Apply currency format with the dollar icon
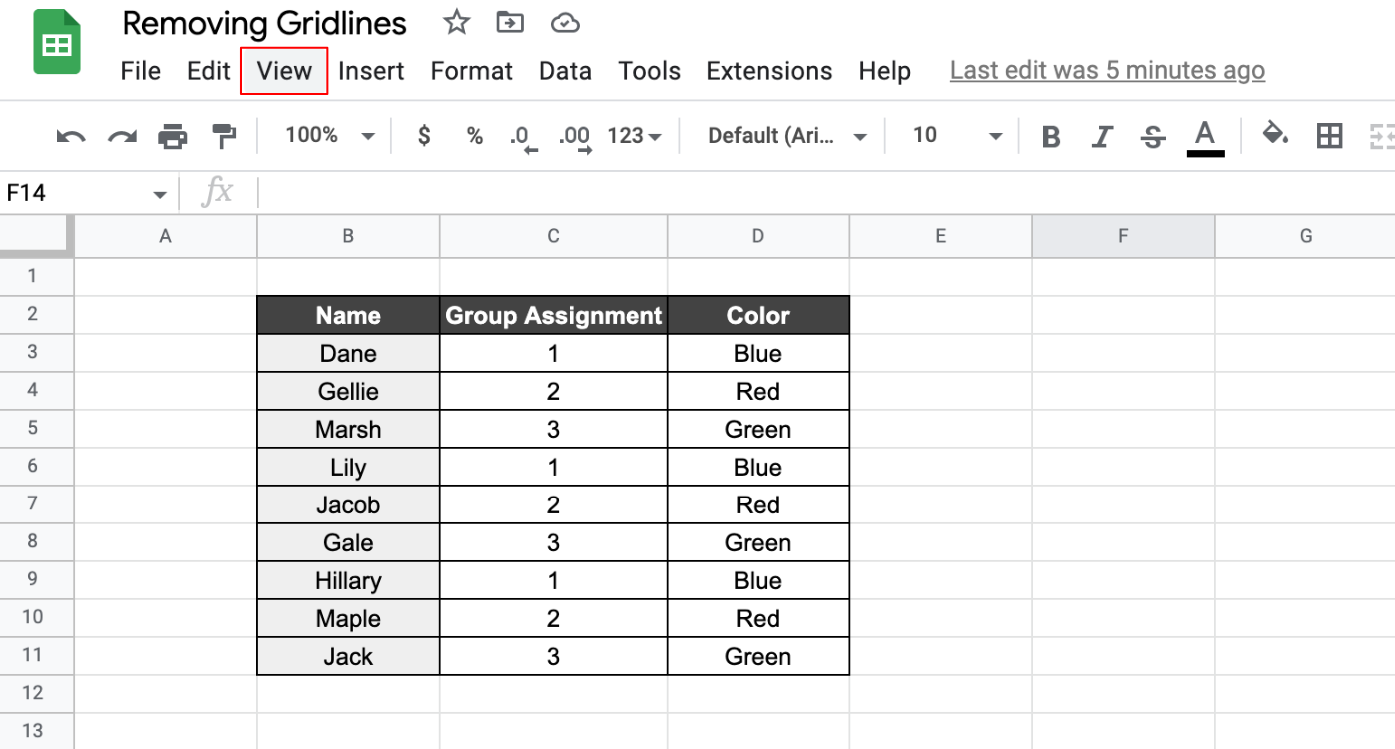Screen dimensions: 1395x749 click(x=423, y=135)
